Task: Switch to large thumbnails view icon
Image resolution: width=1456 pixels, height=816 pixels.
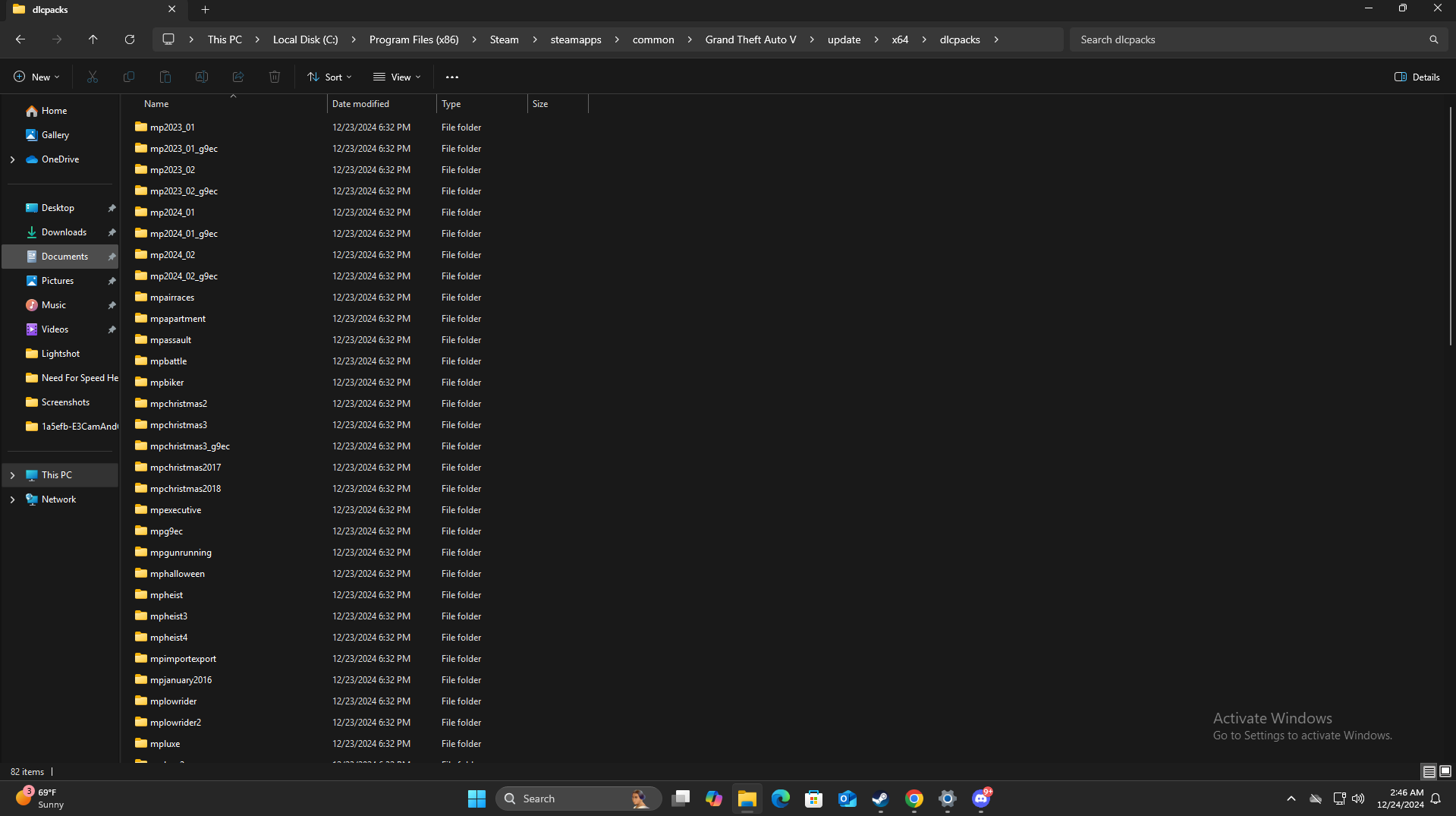Action: [x=1445, y=771]
